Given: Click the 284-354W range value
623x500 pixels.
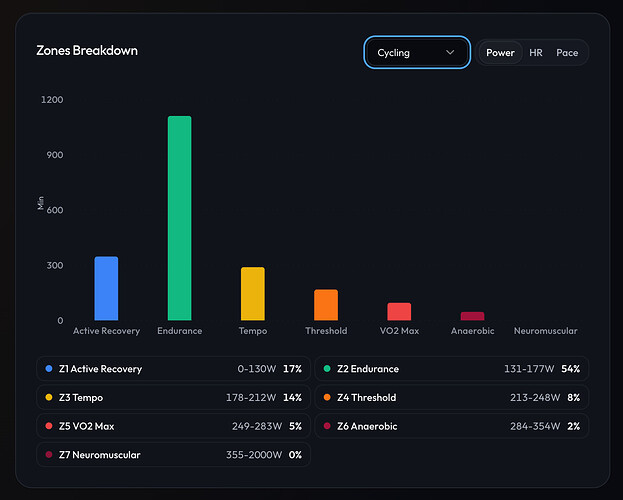Looking at the screenshot, I should (535, 426).
